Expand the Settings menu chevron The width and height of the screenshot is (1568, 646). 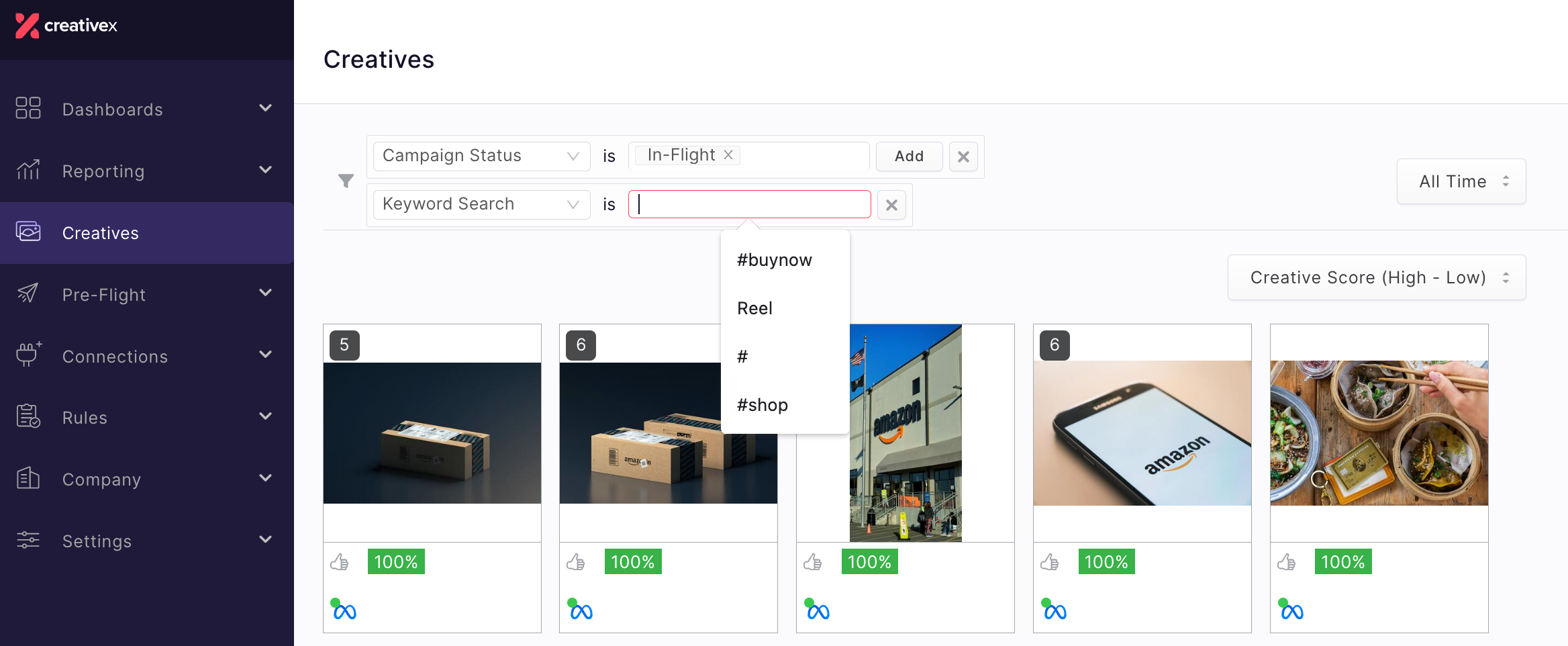[266, 539]
